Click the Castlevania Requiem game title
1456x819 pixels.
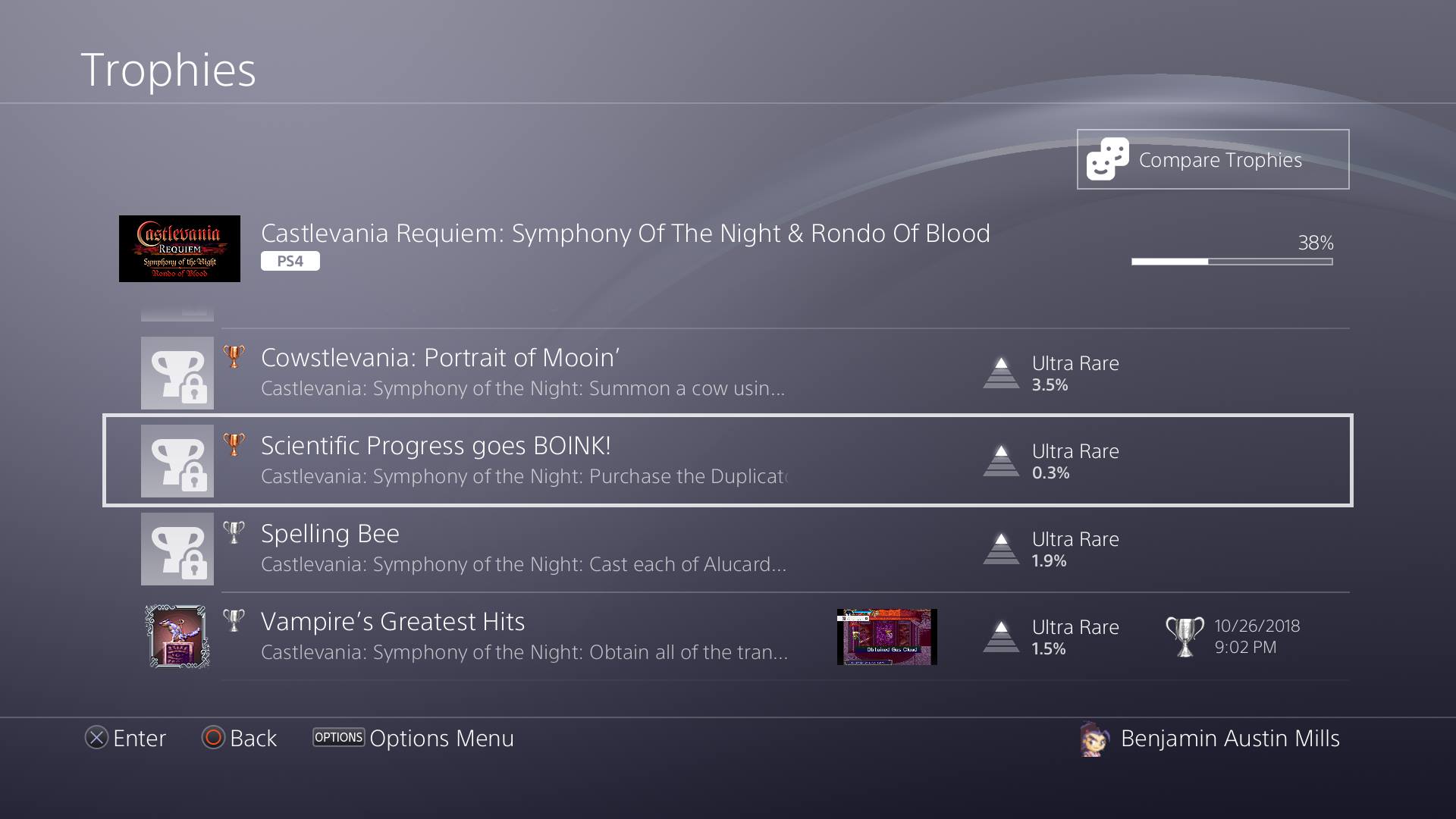point(625,234)
